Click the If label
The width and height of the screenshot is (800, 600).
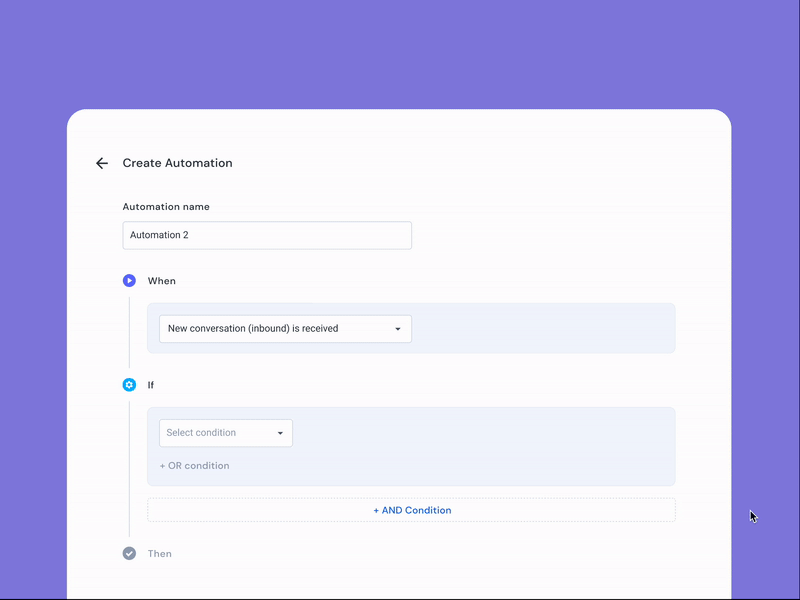click(151, 385)
